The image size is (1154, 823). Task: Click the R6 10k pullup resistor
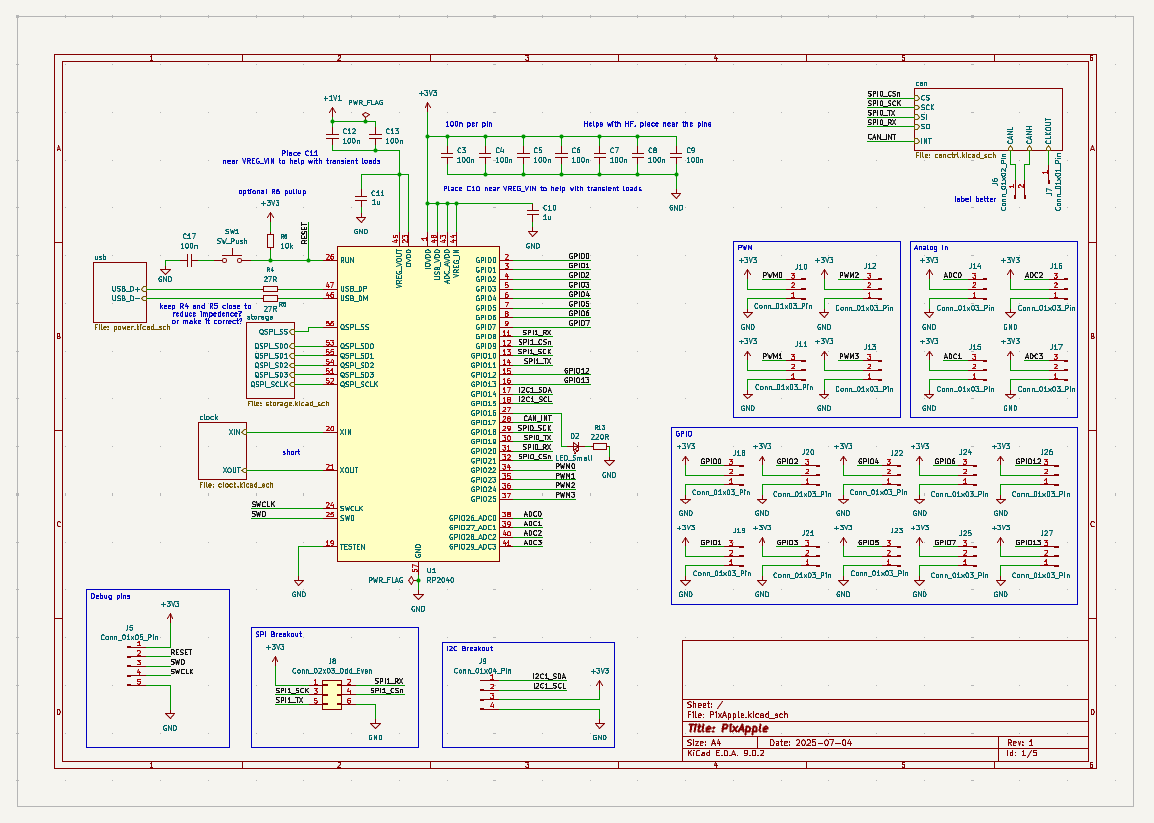(270, 241)
